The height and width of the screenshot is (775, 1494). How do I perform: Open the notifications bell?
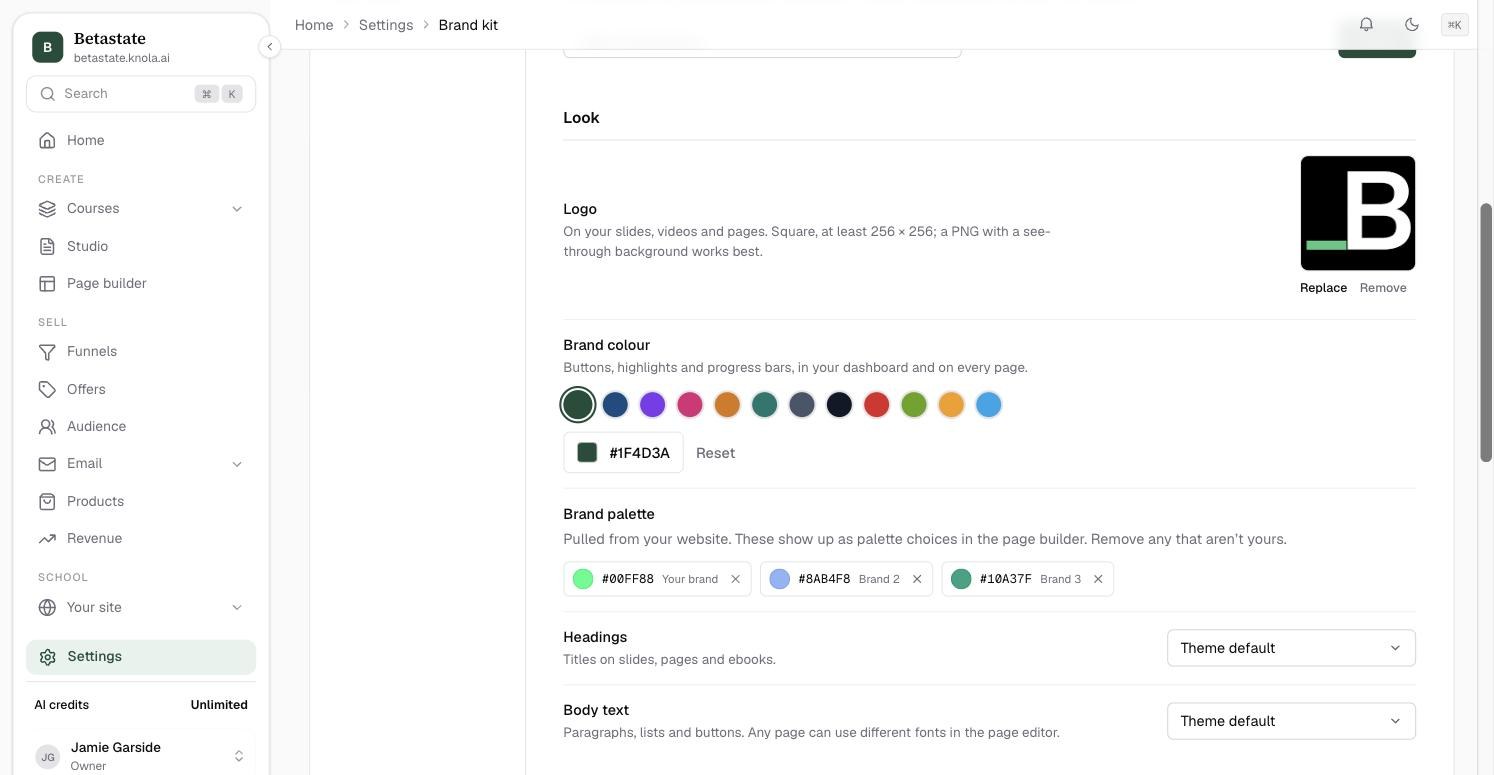(x=1366, y=25)
